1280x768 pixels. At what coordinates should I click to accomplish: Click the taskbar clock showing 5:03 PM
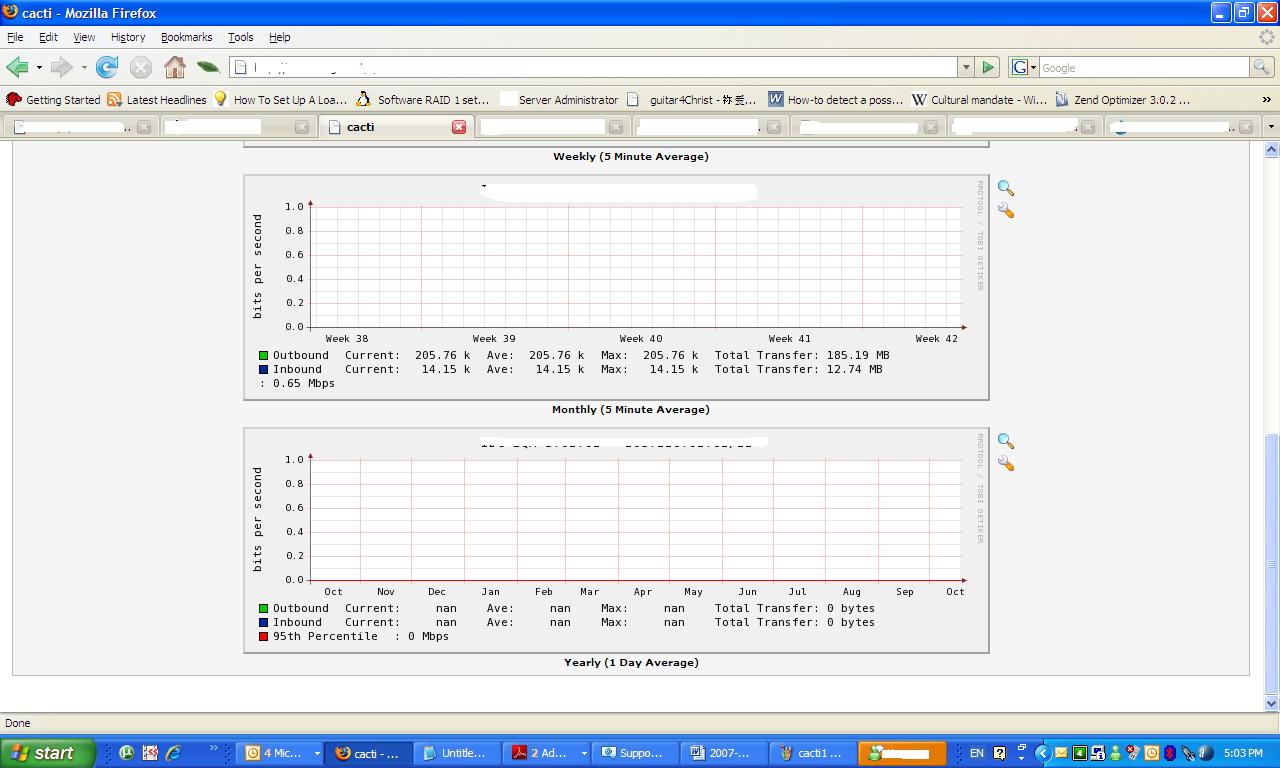coord(1243,753)
